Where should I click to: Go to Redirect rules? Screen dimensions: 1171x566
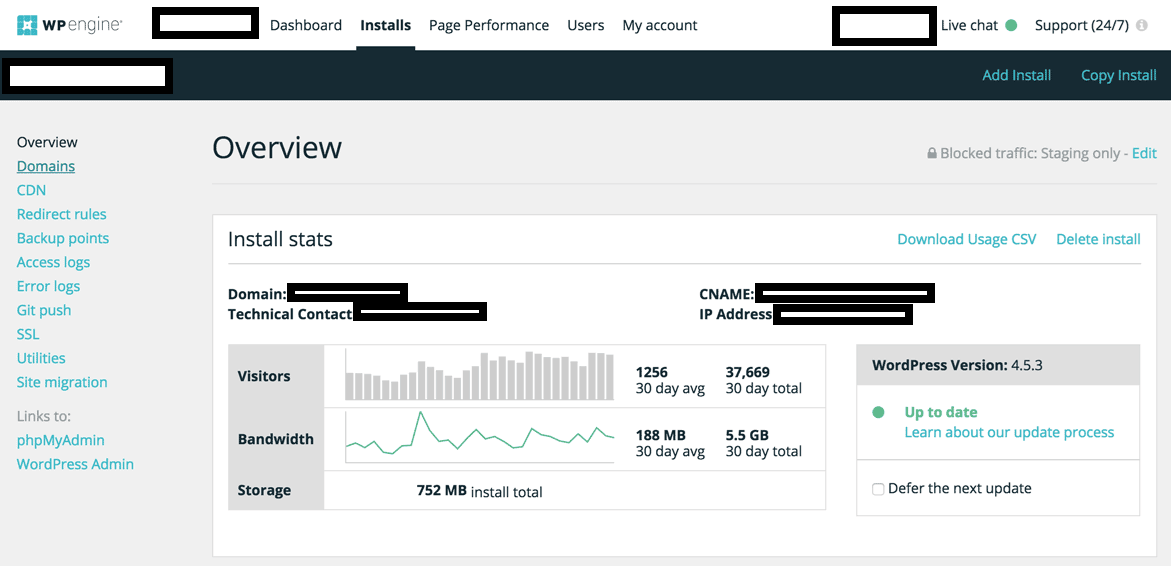click(x=61, y=214)
